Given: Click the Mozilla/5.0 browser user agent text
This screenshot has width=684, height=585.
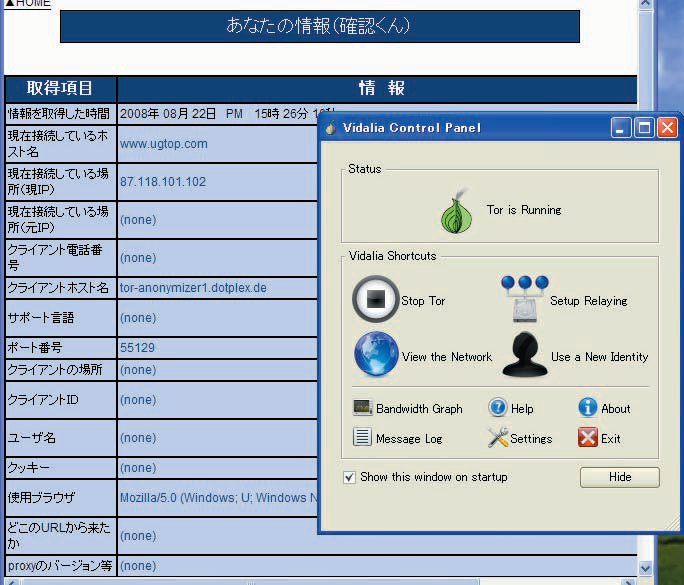Looking at the screenshot, I should pos(219,498).
